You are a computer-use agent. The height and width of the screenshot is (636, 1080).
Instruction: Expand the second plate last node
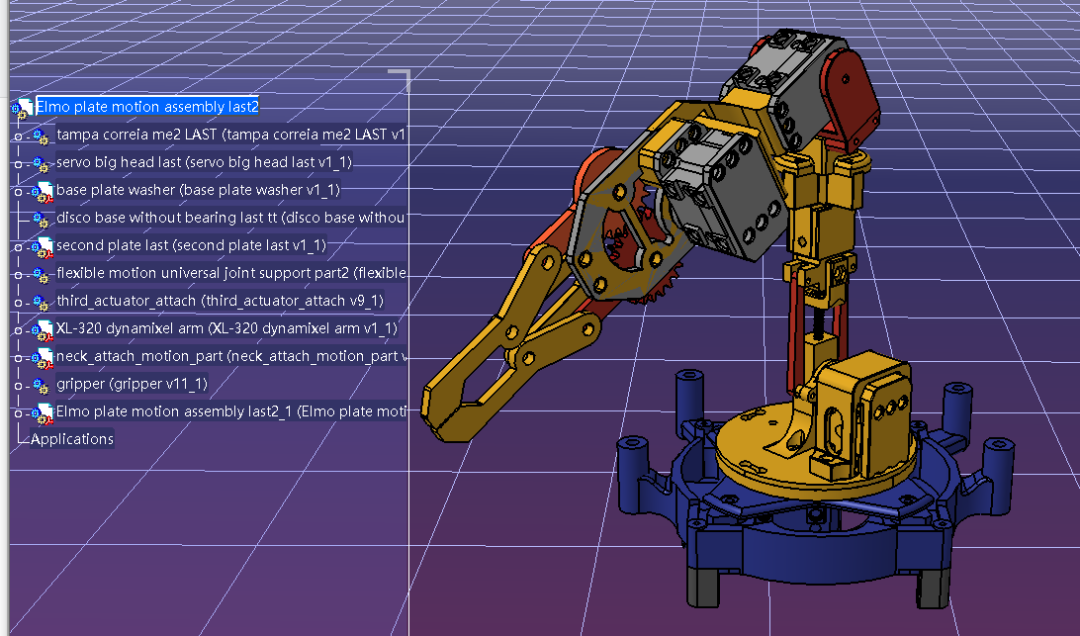(19, 247)
